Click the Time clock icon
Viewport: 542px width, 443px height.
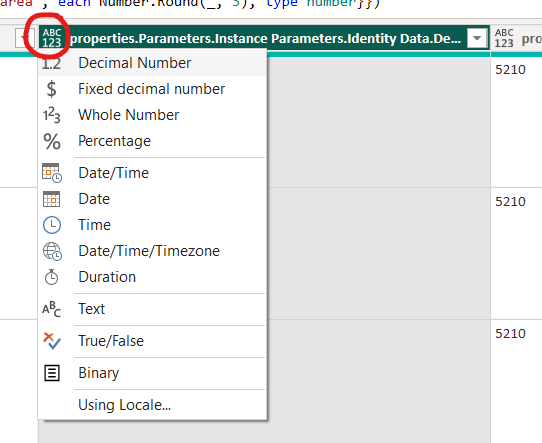[52, 225]
